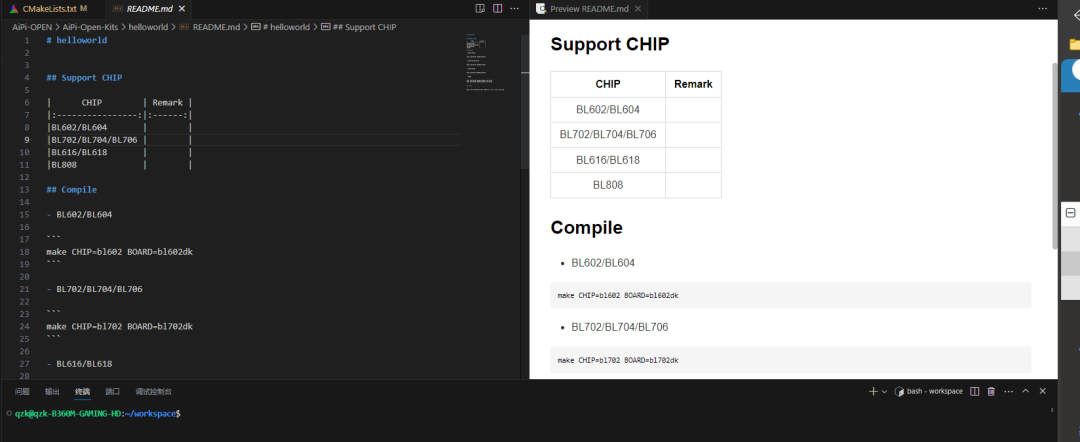Click minus box icon beside preview window

[1070, 213]
